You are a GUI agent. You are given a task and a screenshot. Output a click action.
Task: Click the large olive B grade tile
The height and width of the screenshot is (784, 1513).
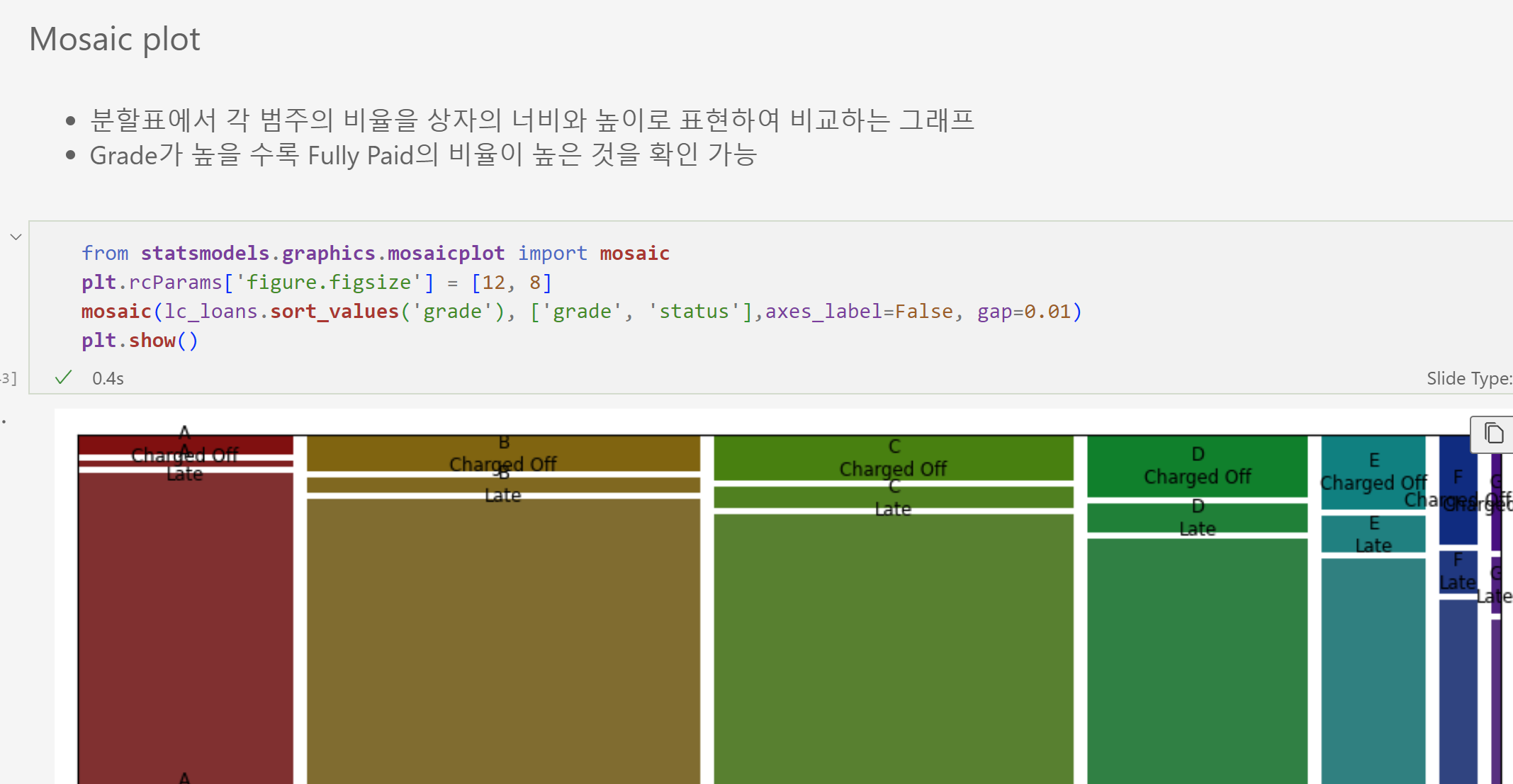pos(503,637)
